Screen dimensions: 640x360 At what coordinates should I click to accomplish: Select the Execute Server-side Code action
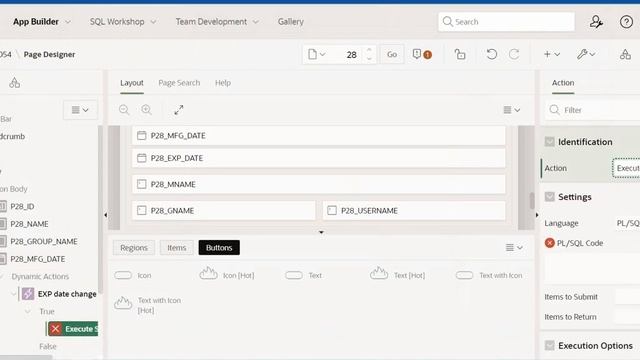(73, 329)
